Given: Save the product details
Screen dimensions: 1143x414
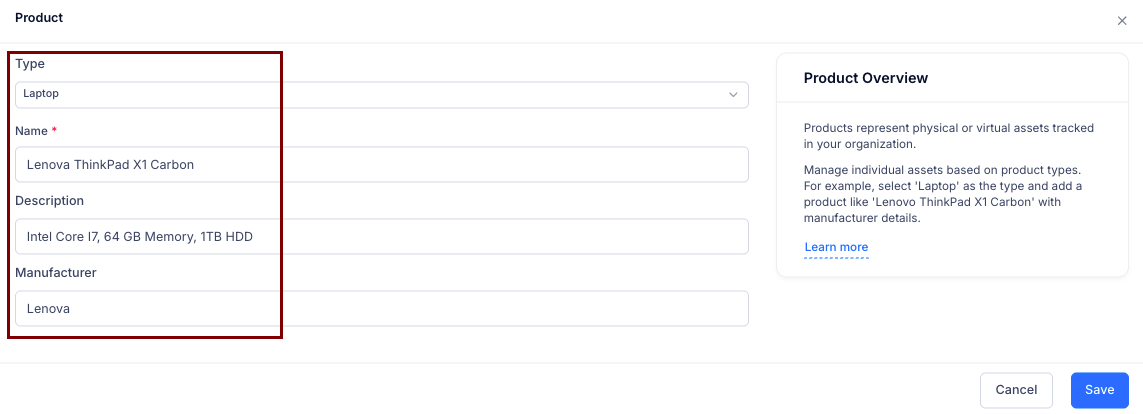Looking at the screenshot, I should click(1099, 390).
